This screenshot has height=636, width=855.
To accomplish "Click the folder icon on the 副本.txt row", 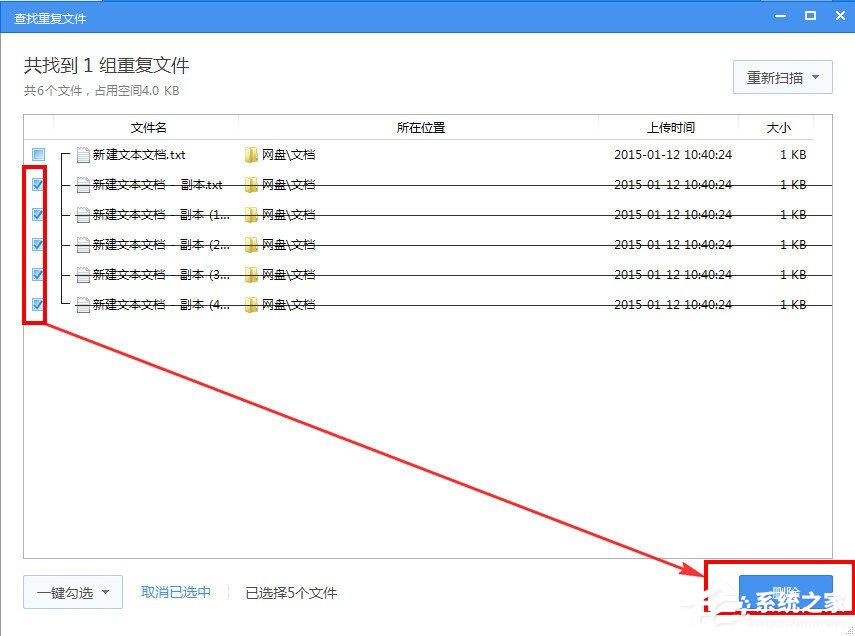I will coord(250,184).
